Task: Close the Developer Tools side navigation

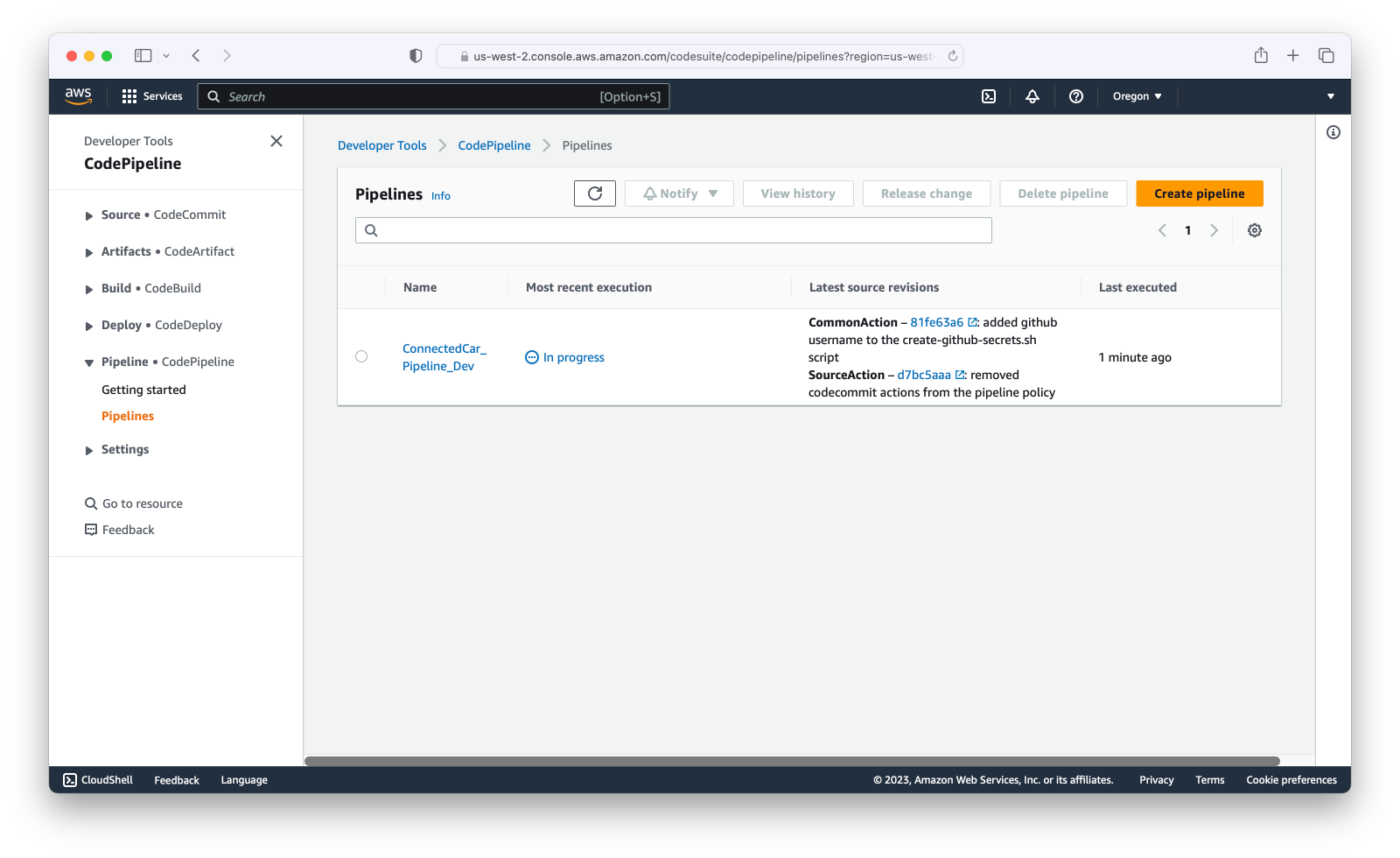Action: pos(276,141)
